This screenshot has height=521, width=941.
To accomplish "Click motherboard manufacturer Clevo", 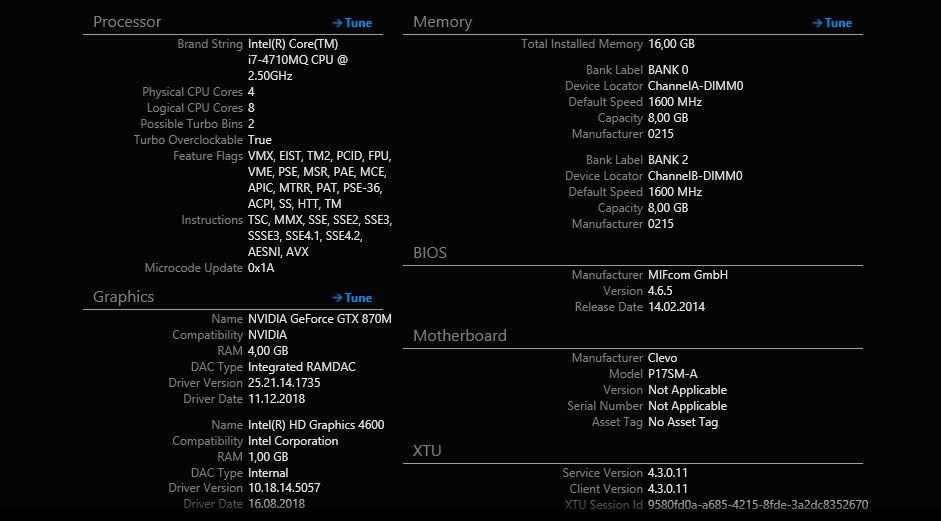I will click(663, 358).
